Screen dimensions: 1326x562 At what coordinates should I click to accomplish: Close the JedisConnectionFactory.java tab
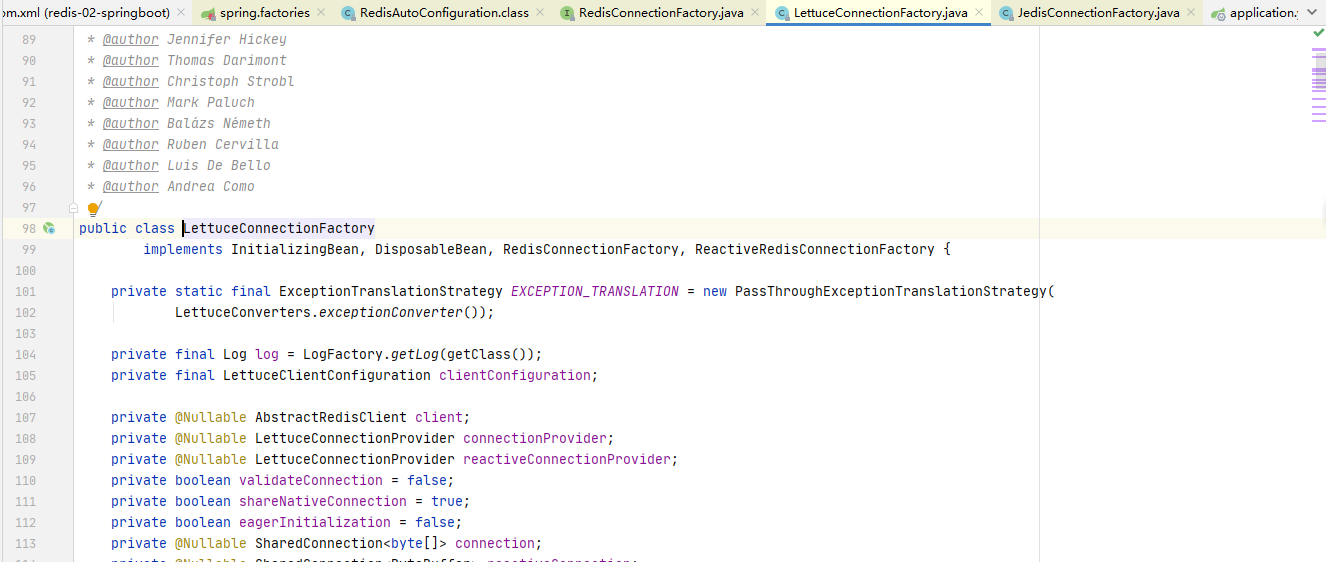[1190, 13]
